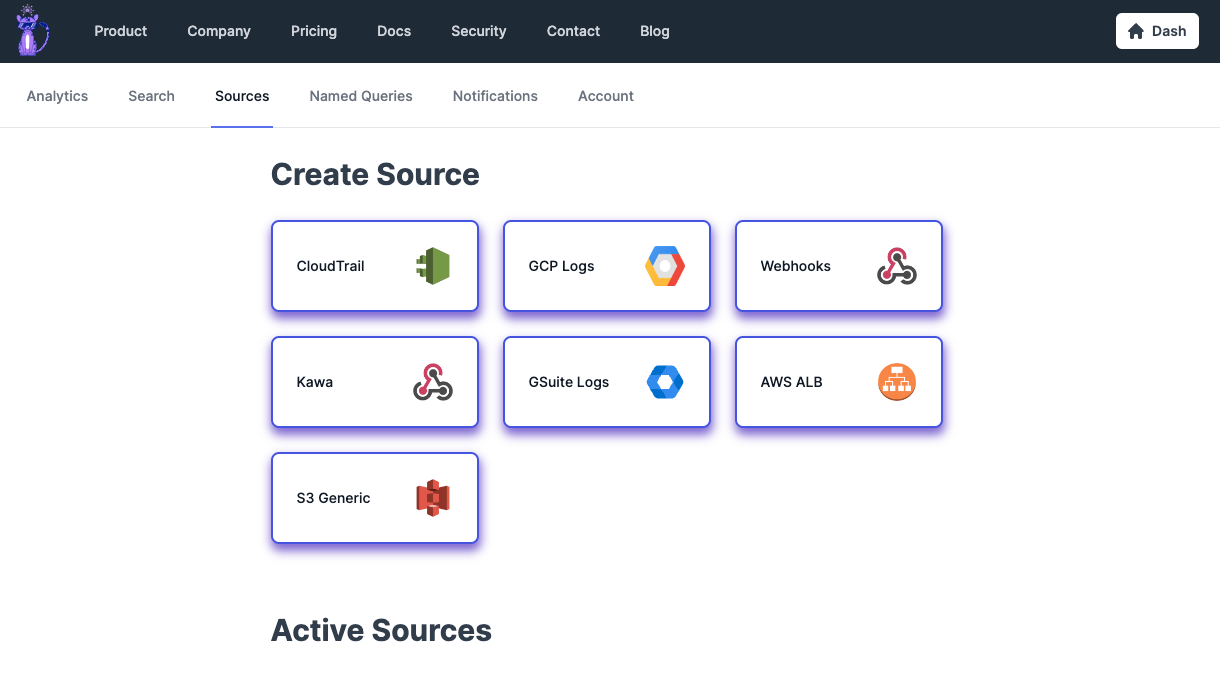The width and height of the screenshot is (1220, 679).
Task: Click the Webhooks source icon
Action: 897,266
